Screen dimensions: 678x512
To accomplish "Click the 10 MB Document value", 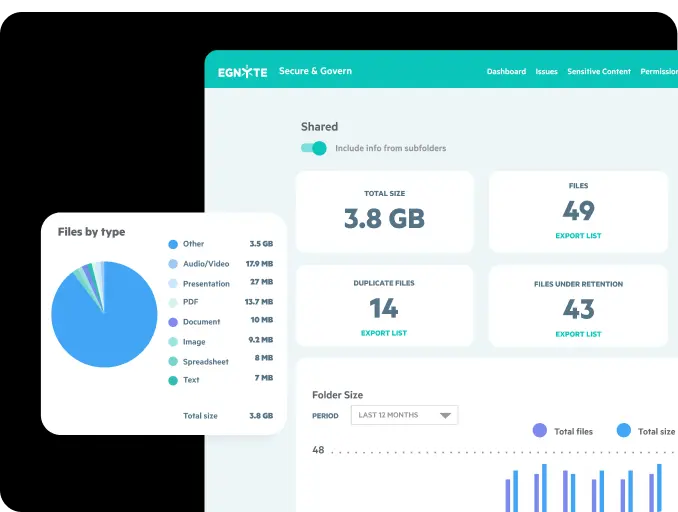I will [x=262, y=320].
